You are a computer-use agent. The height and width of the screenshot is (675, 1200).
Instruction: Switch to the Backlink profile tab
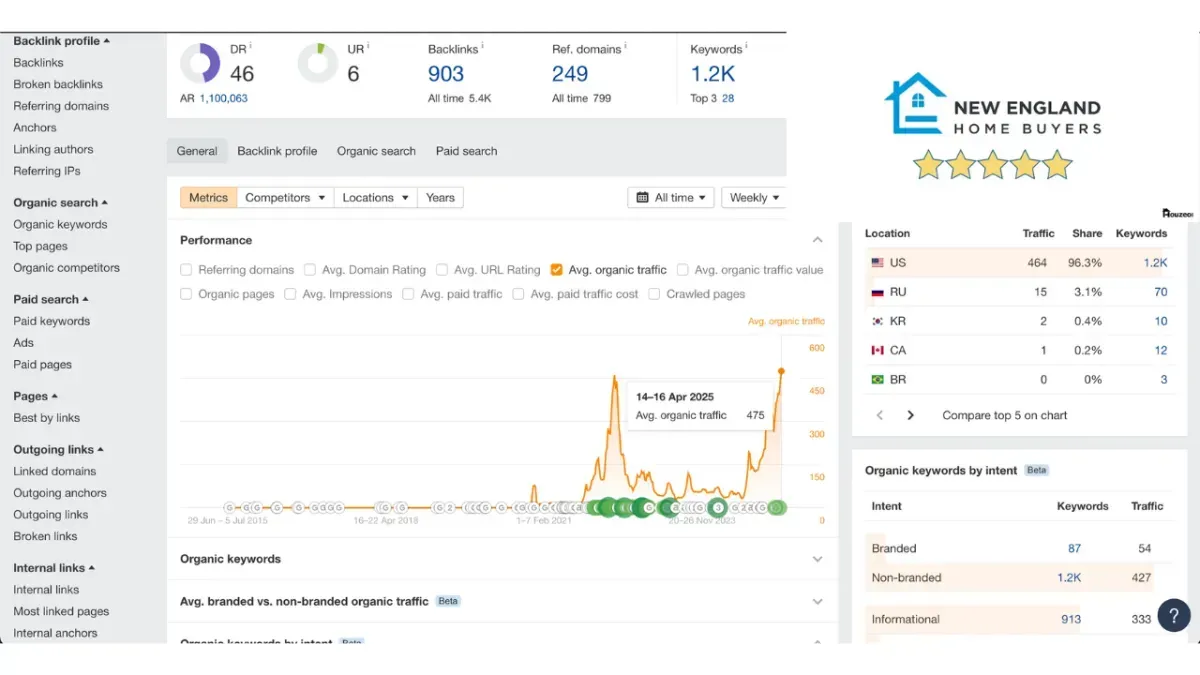(x=277, y=151)
